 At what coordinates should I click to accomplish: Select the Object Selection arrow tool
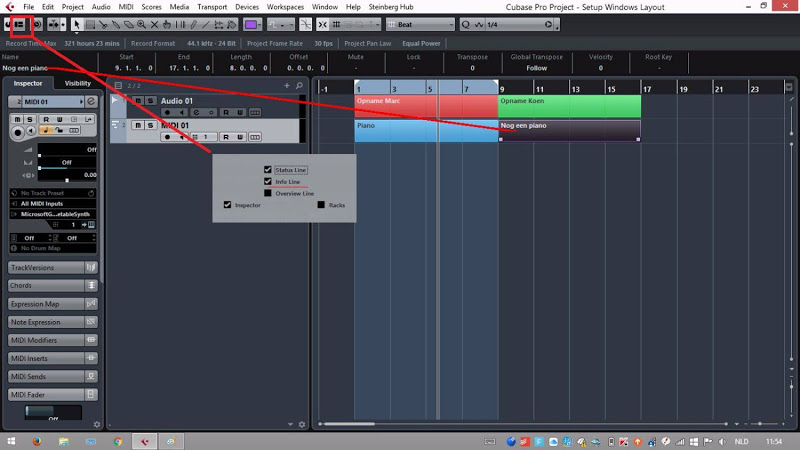point(77,24)
